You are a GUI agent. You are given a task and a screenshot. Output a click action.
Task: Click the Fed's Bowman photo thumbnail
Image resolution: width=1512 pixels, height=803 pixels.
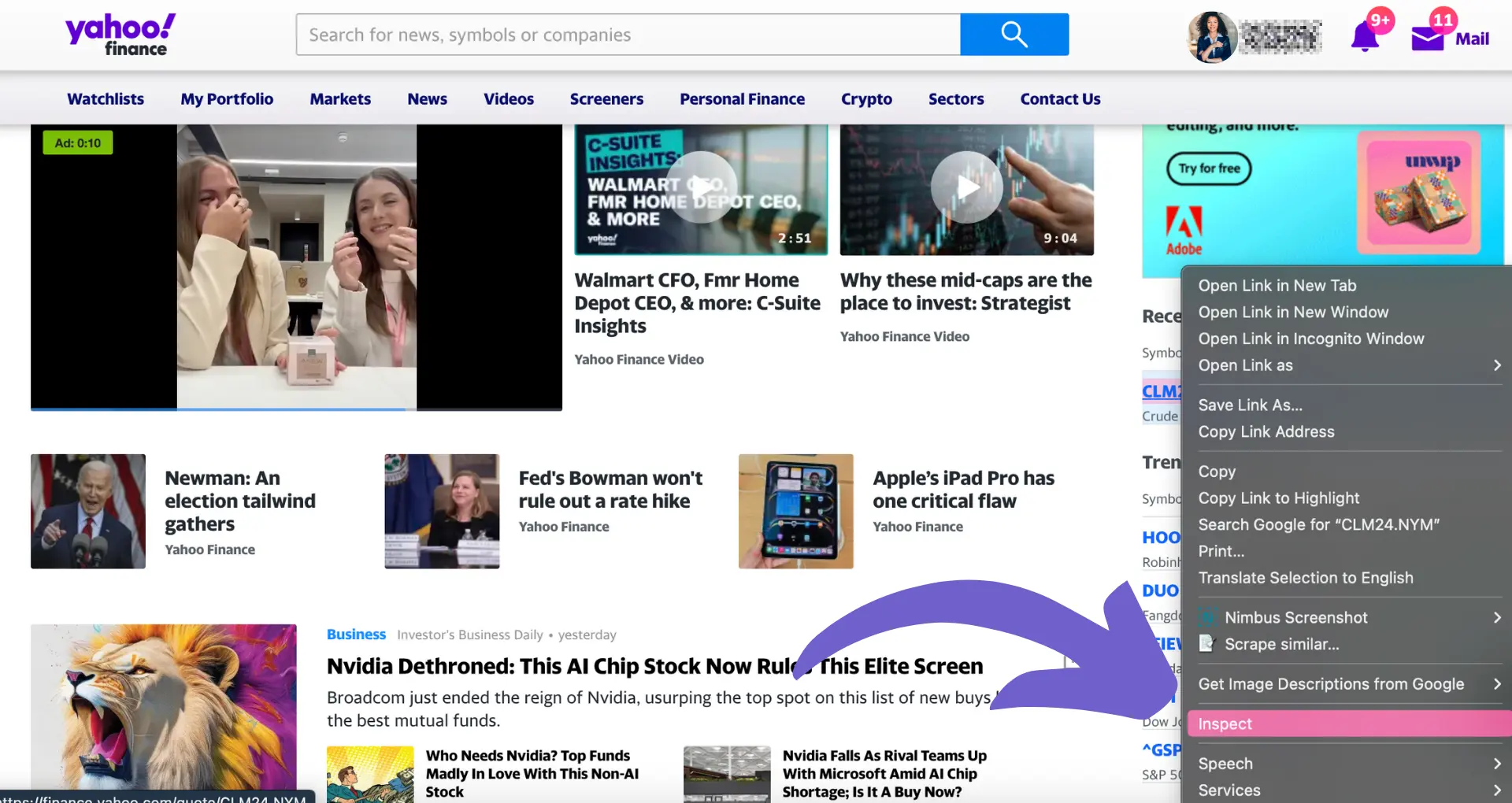[442, 511]
